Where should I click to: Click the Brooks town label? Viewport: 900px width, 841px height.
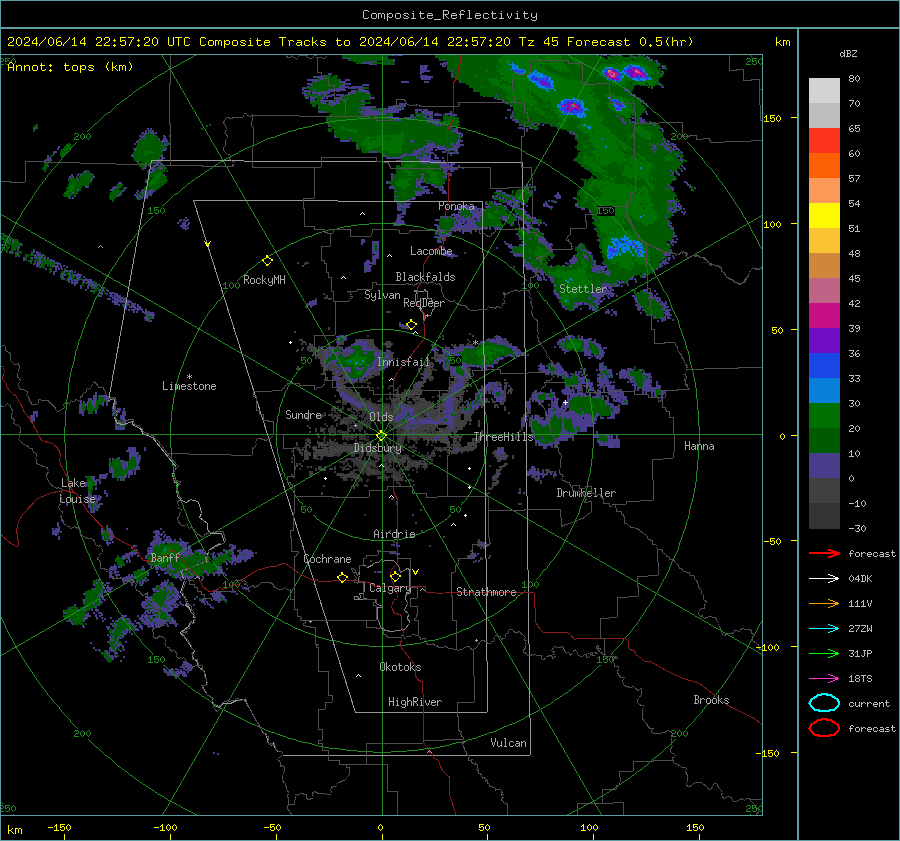click(711, 700)
